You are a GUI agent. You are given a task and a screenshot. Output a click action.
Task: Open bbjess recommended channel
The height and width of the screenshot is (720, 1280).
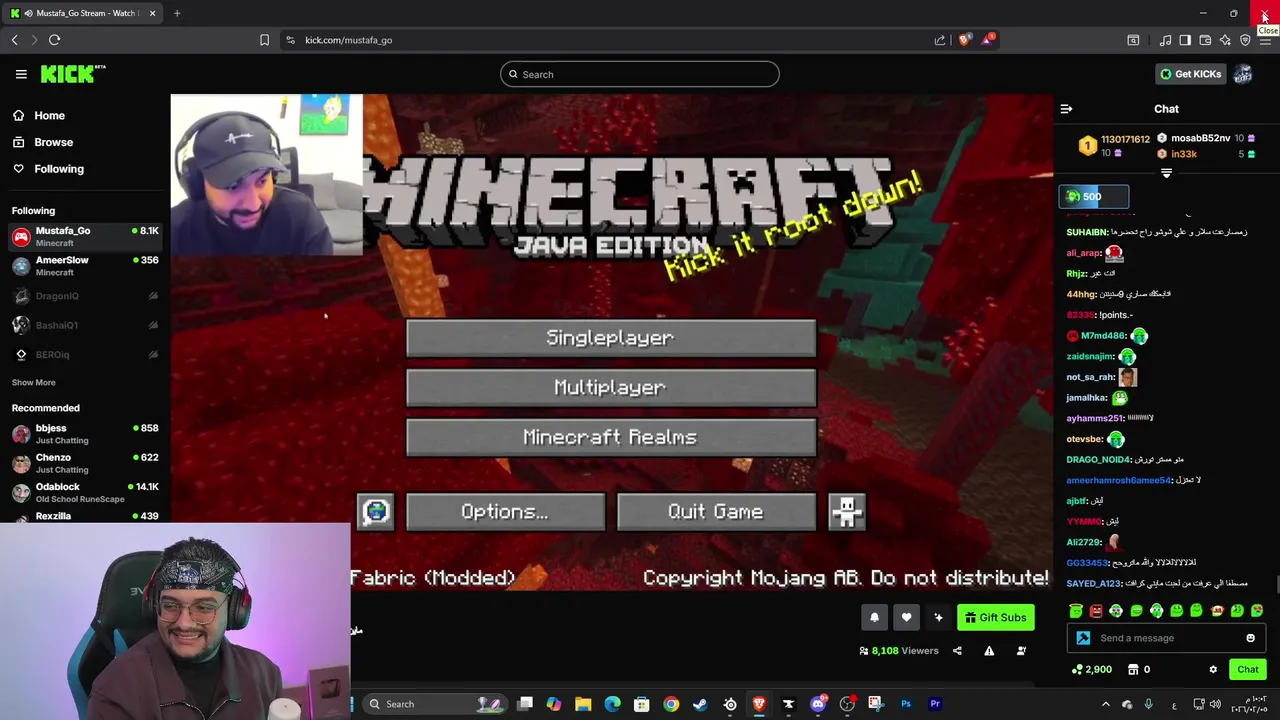click(85, 434)
